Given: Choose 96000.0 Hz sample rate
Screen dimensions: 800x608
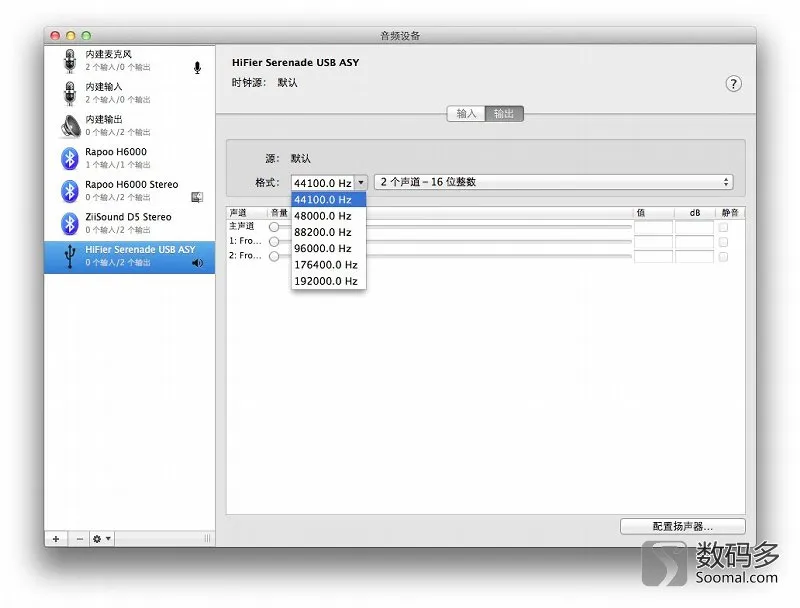Looking at the screenshot, I should tap(329, 248).
